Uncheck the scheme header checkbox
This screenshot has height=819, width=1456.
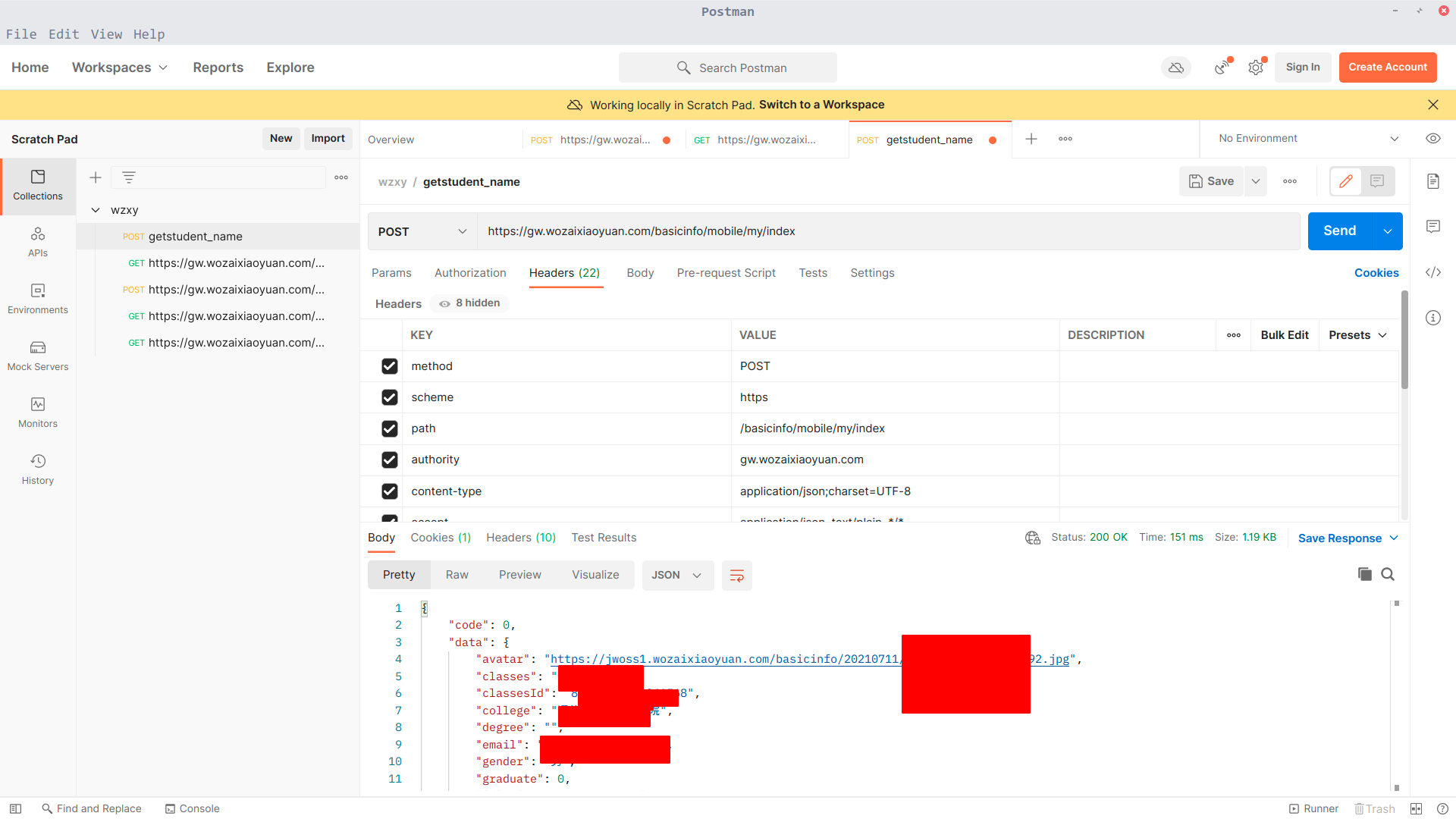(390, 397)
